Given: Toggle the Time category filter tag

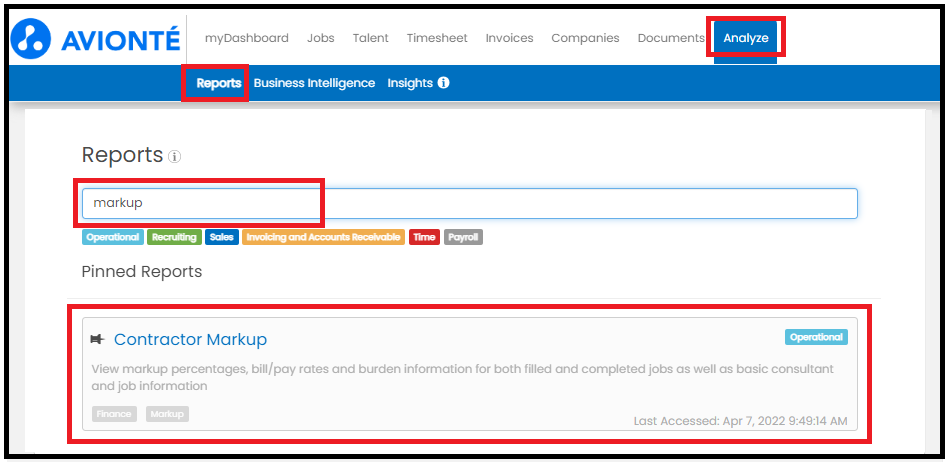Looking at the screenshot, I should [x=424, y=237].
